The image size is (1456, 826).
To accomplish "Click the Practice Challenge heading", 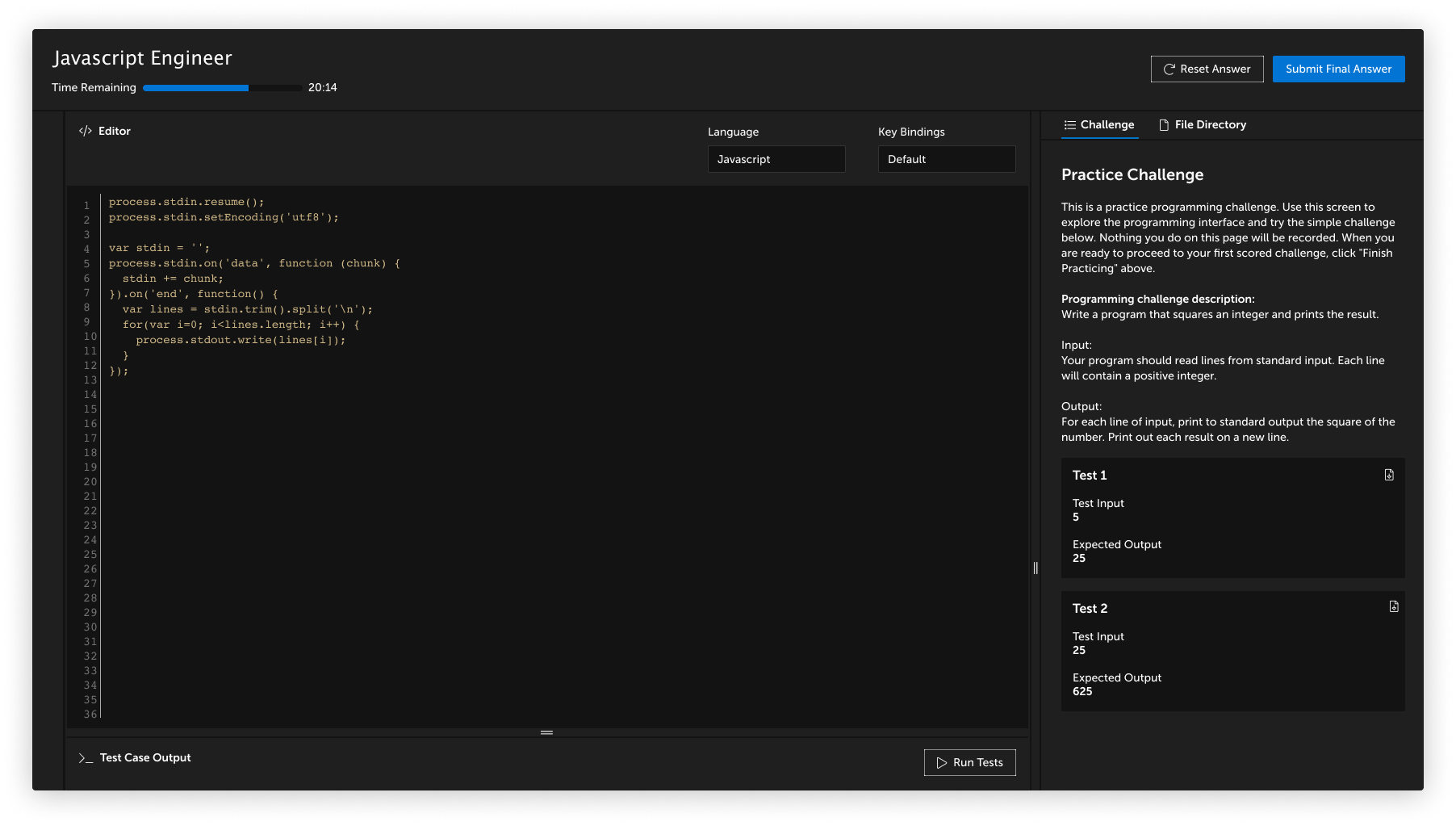I will [x=1132, y=174].
